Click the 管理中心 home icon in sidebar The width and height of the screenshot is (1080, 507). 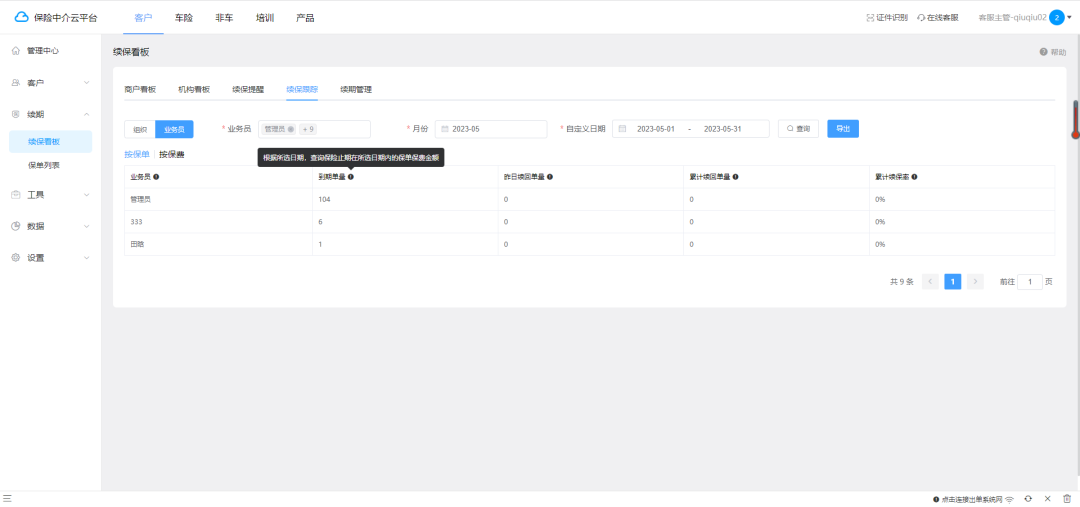tap(16, 51)
